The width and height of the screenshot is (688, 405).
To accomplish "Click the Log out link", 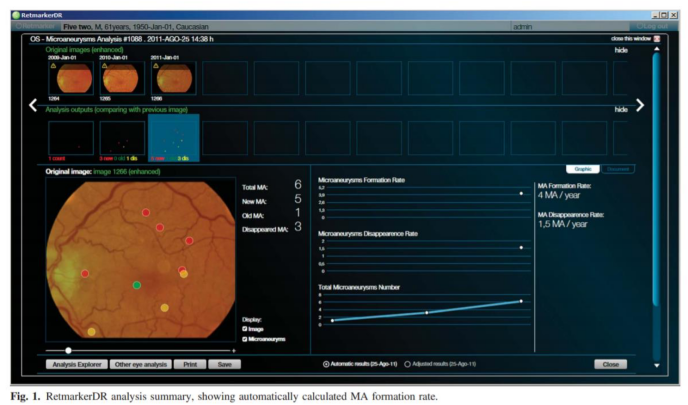I will click(x=652, y=26).
